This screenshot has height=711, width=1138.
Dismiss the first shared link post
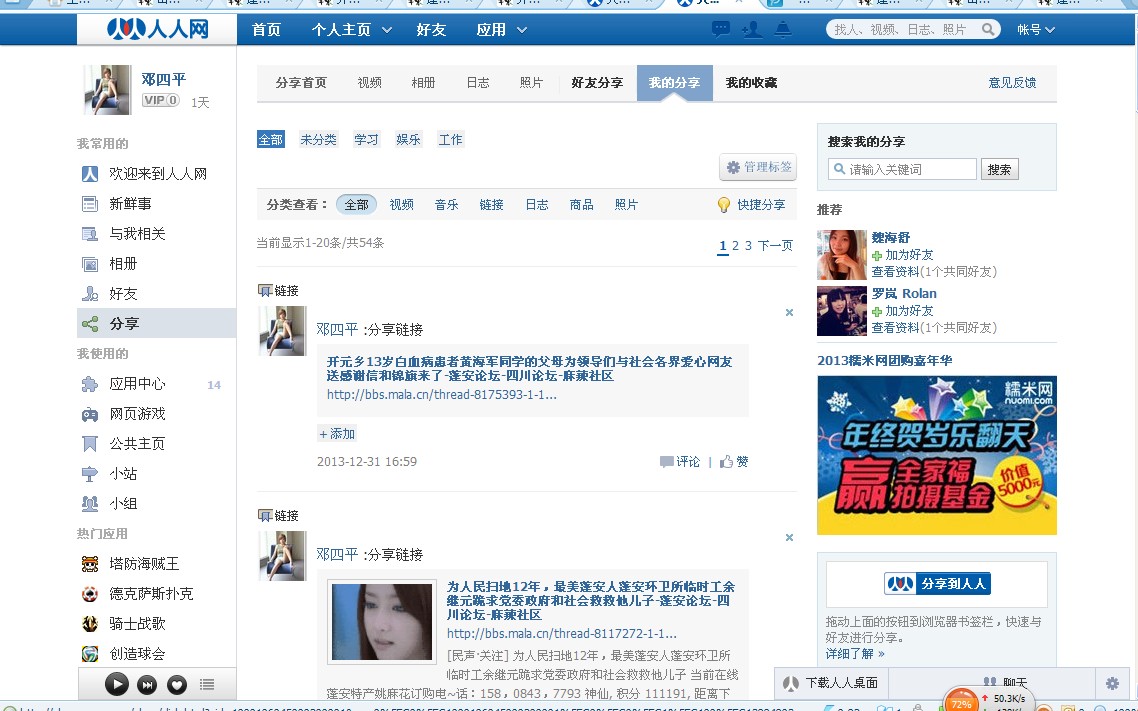click(789, 313)
